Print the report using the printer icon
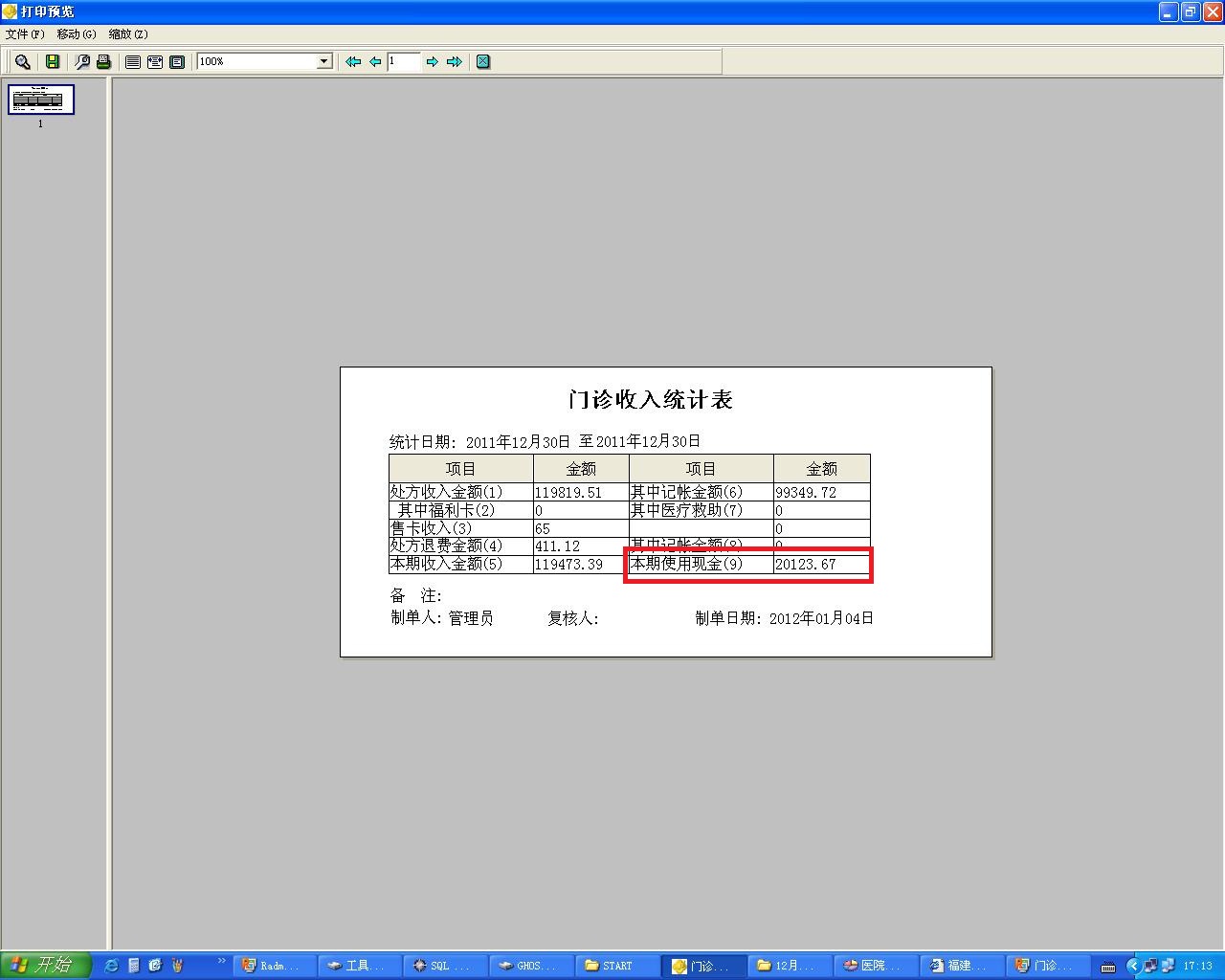 point(103,61)
